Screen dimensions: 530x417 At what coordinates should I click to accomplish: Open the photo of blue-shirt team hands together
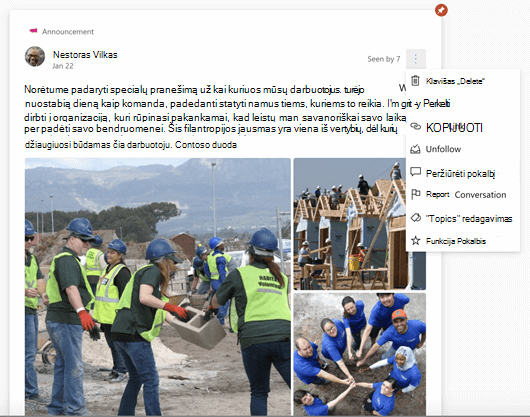[x=360, y=354]
